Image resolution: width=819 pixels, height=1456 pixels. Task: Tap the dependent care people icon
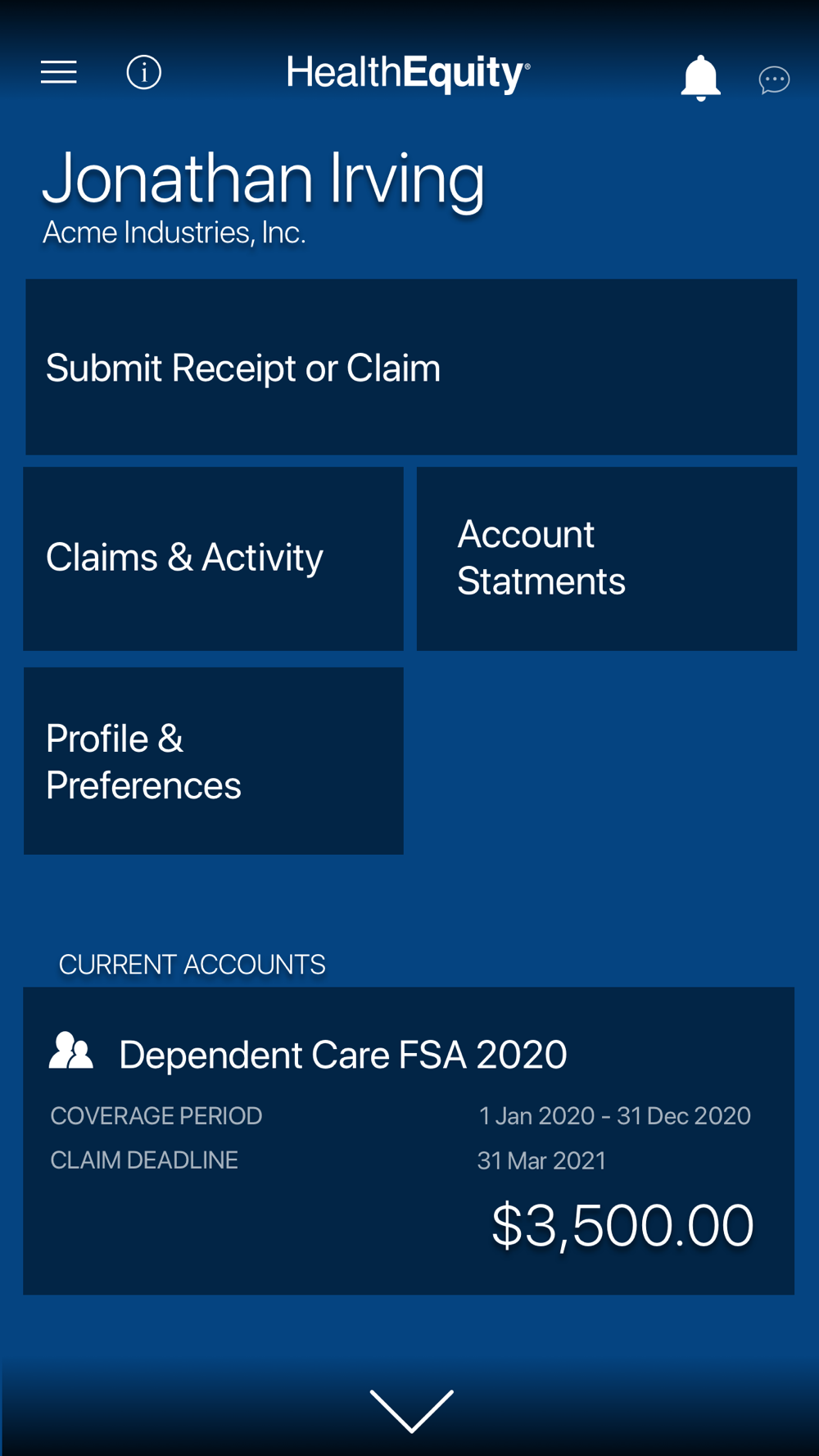pyautogui.click(x=71, y=1051)
